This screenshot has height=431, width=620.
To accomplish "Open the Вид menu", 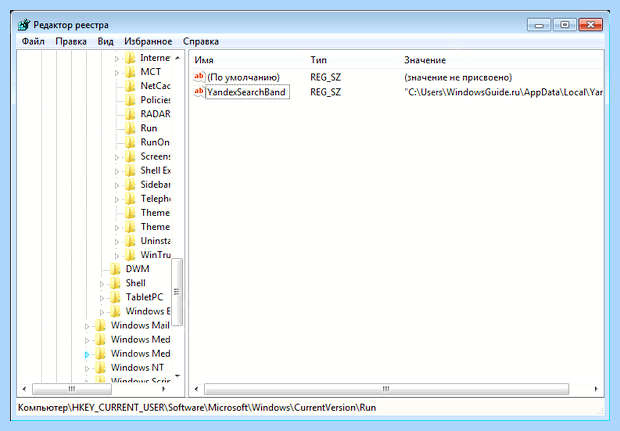I will pyautogui.click(x=105, y=42).
